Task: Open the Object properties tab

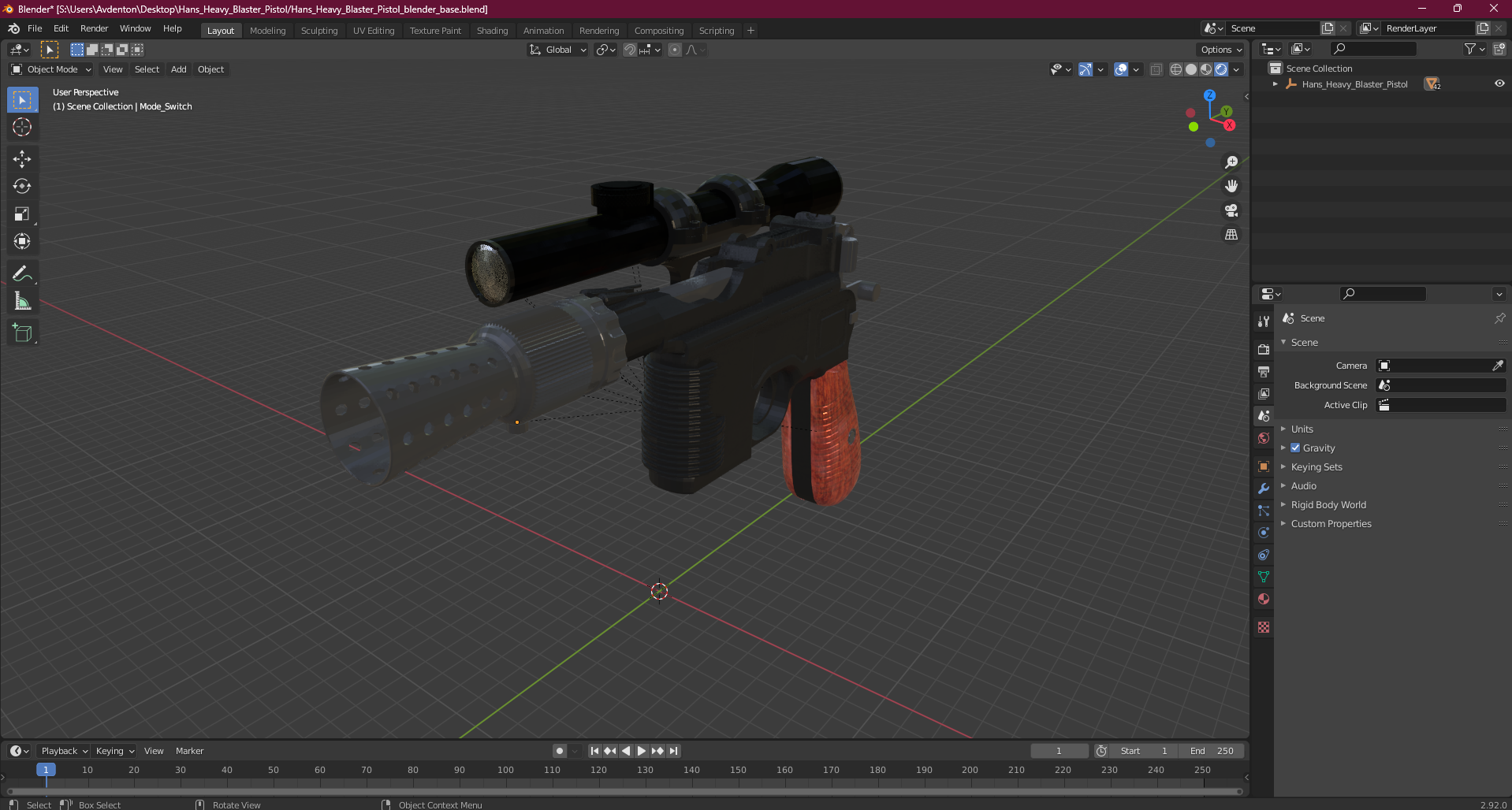Action: pyautogui.click(x=1264, y=466)
